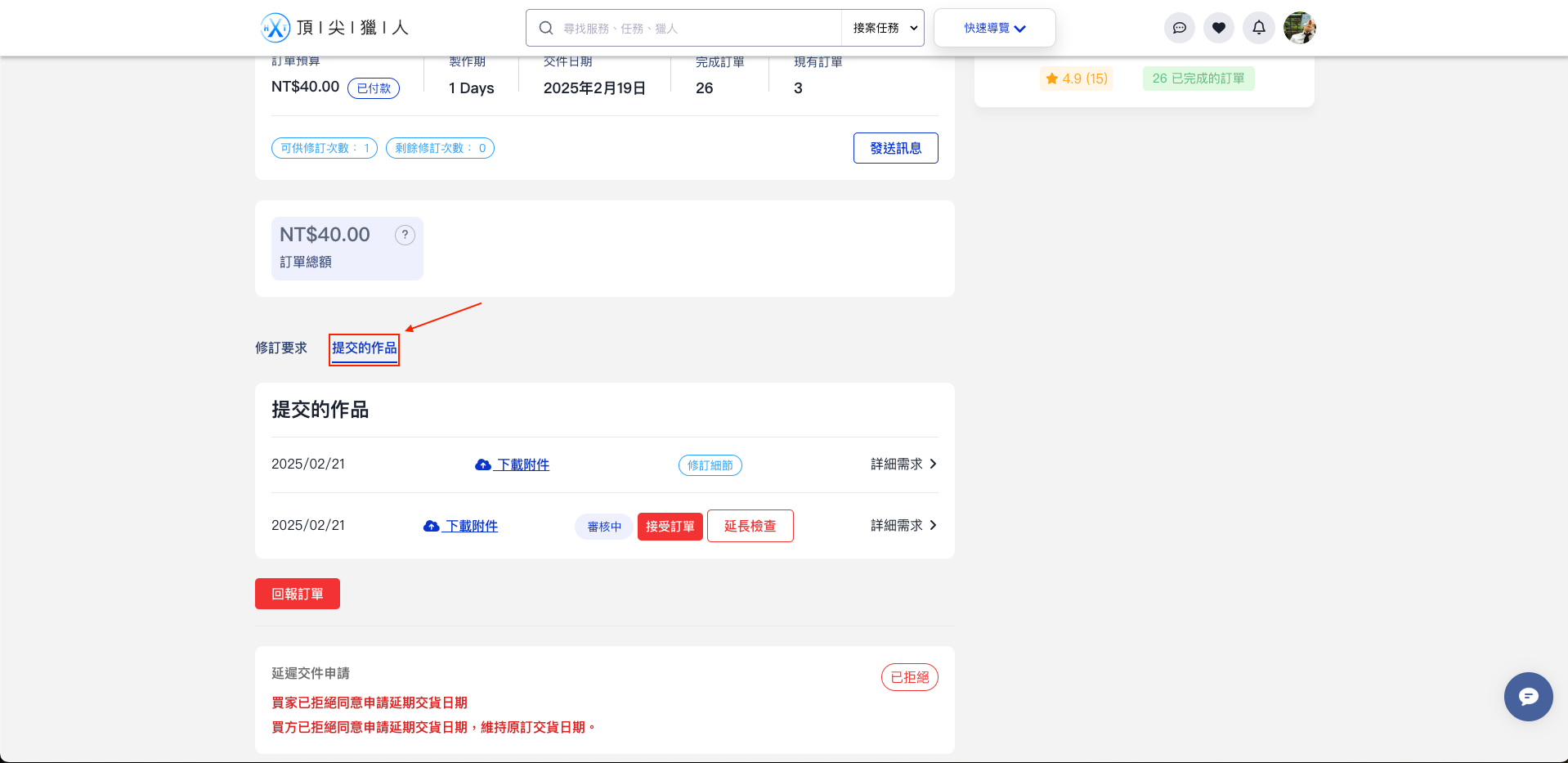The height and width of the screenshot is (763, 1568).
Task: Check notifications with the bell icon
Action: click(x=1258, y=27)
